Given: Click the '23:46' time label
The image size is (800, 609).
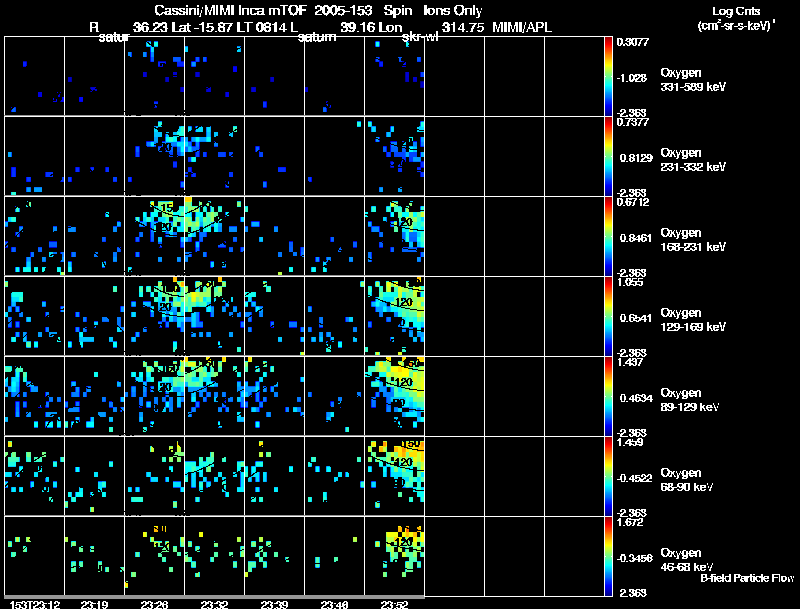Looking at the screenshot, I should 334,604.
